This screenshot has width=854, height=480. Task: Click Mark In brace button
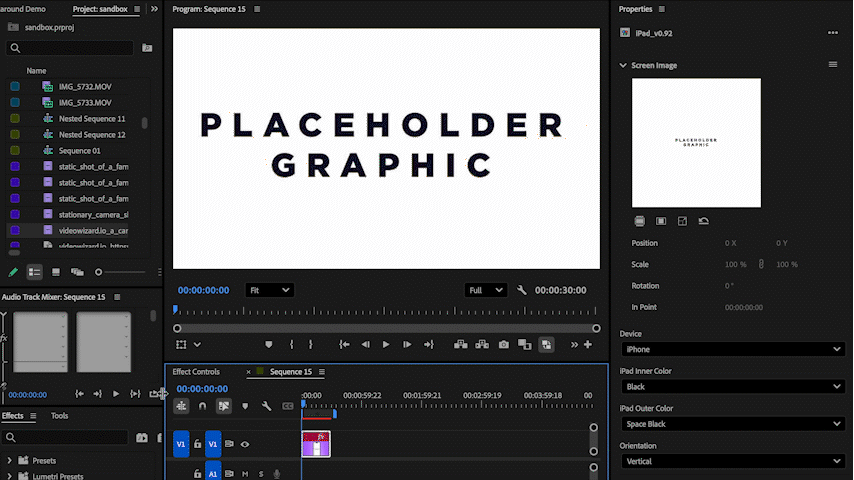click(291, 345)
